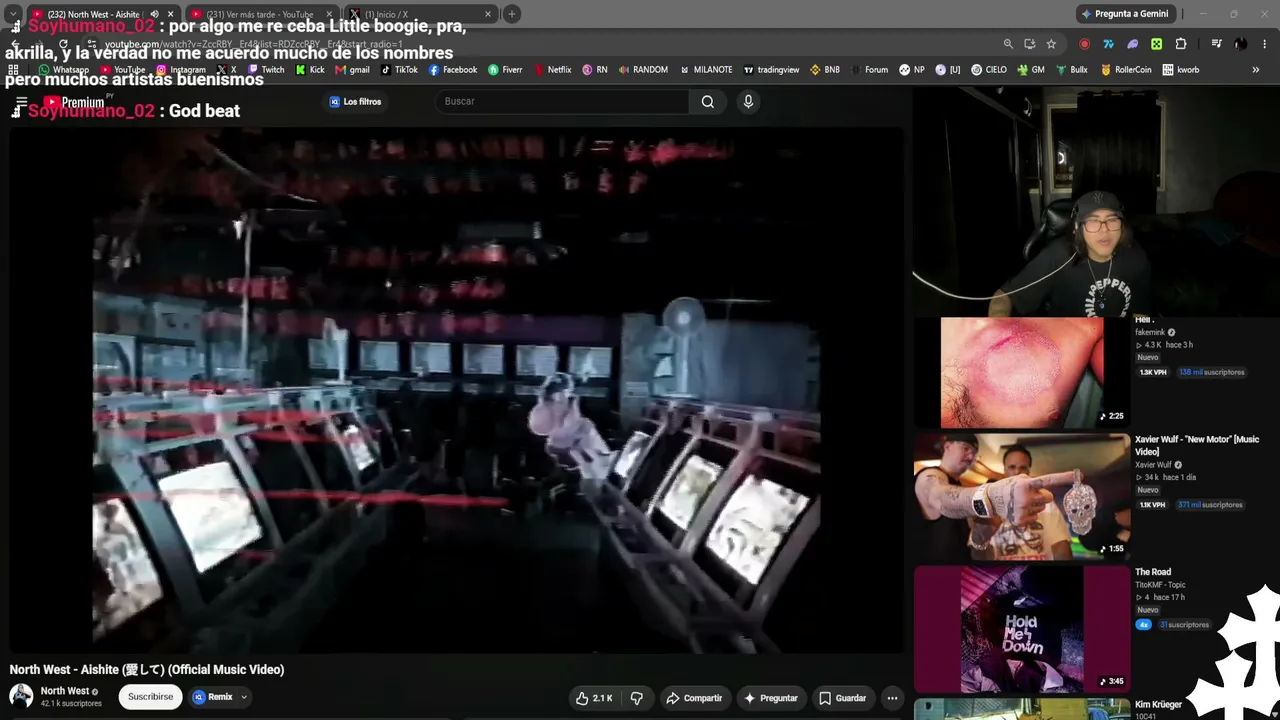The width and height of the screenshot is (1280, 720).
Task: Click the Pregunta a Gemini button
Action: pyautogui.click(x=1125, y=14)
